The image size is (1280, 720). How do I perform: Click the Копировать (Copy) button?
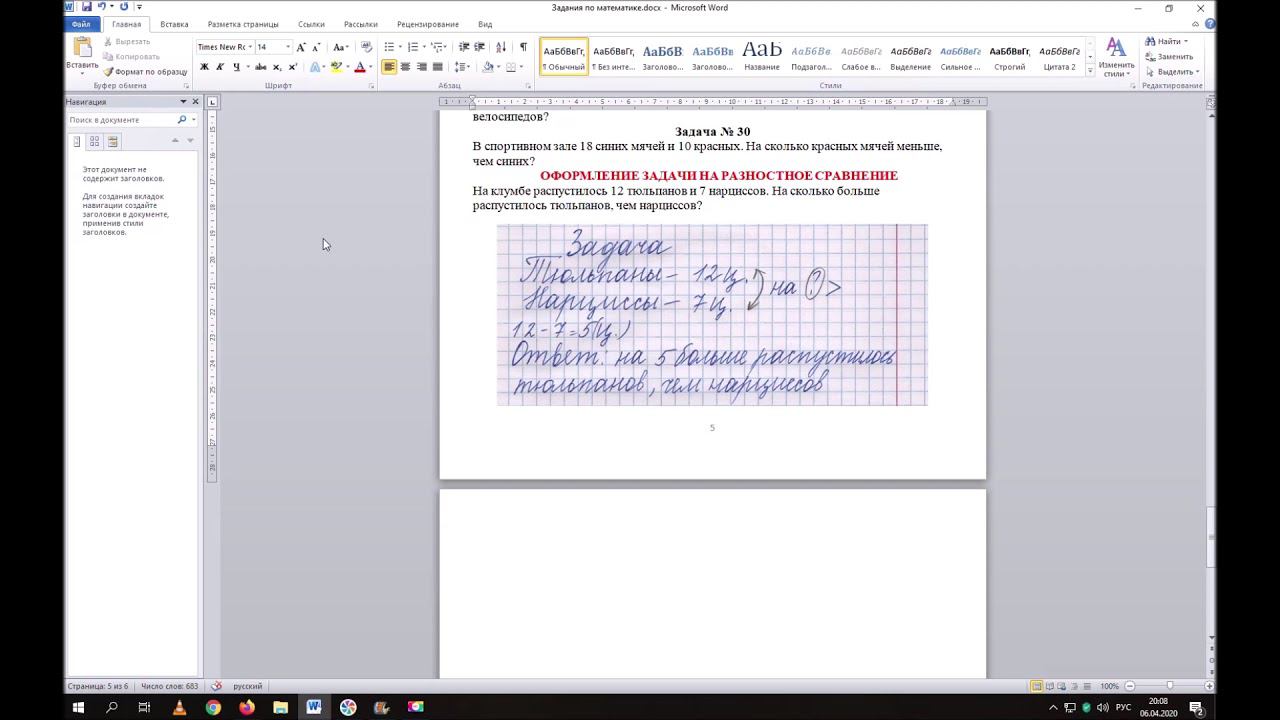point(132,57)
